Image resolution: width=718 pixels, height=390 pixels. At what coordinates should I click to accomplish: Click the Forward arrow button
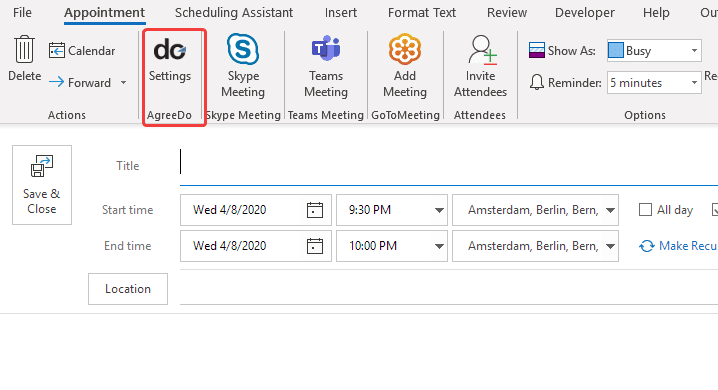[x=80, y=83]
